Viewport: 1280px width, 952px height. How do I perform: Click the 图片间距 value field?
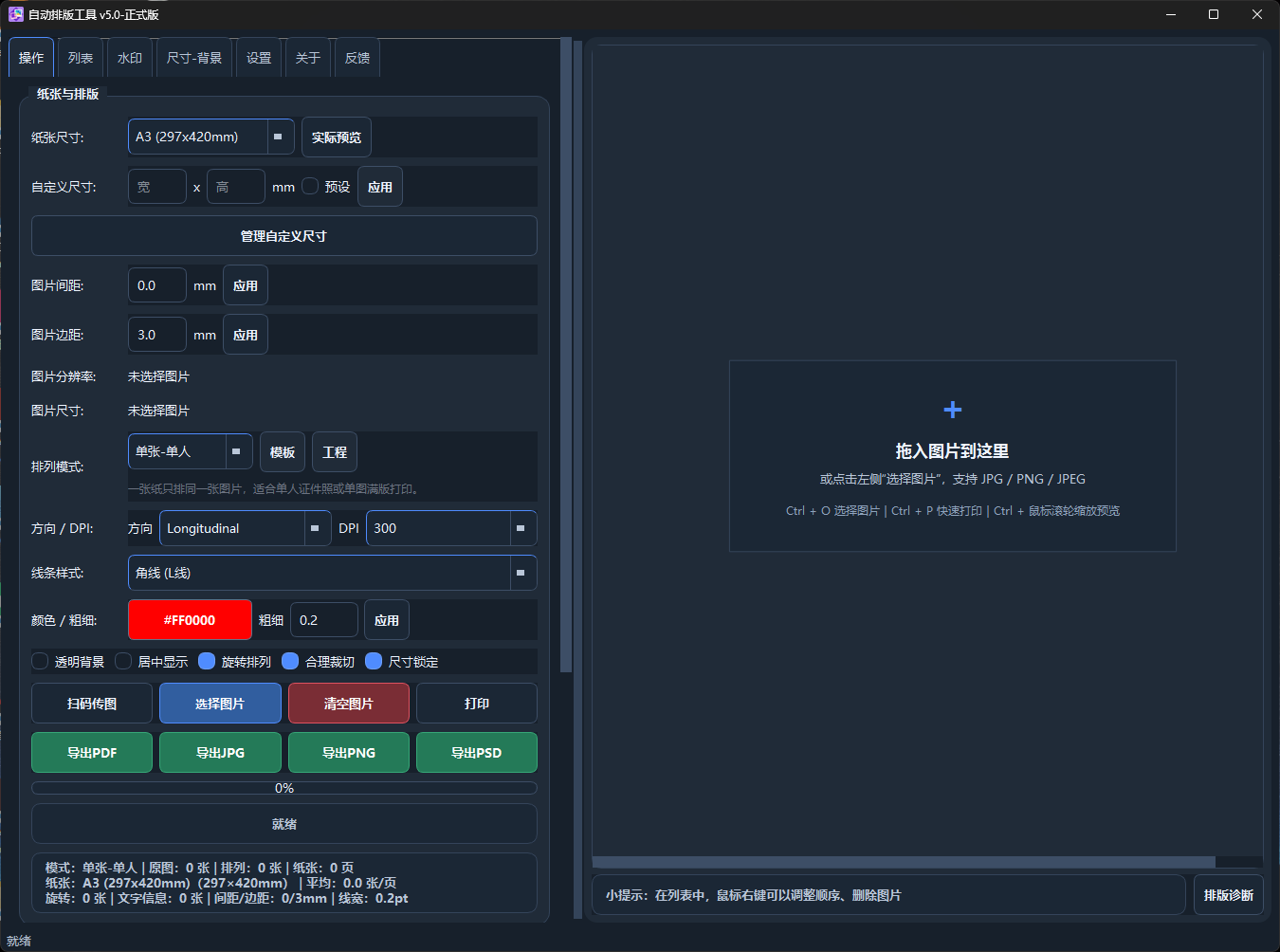click(157, 285)
